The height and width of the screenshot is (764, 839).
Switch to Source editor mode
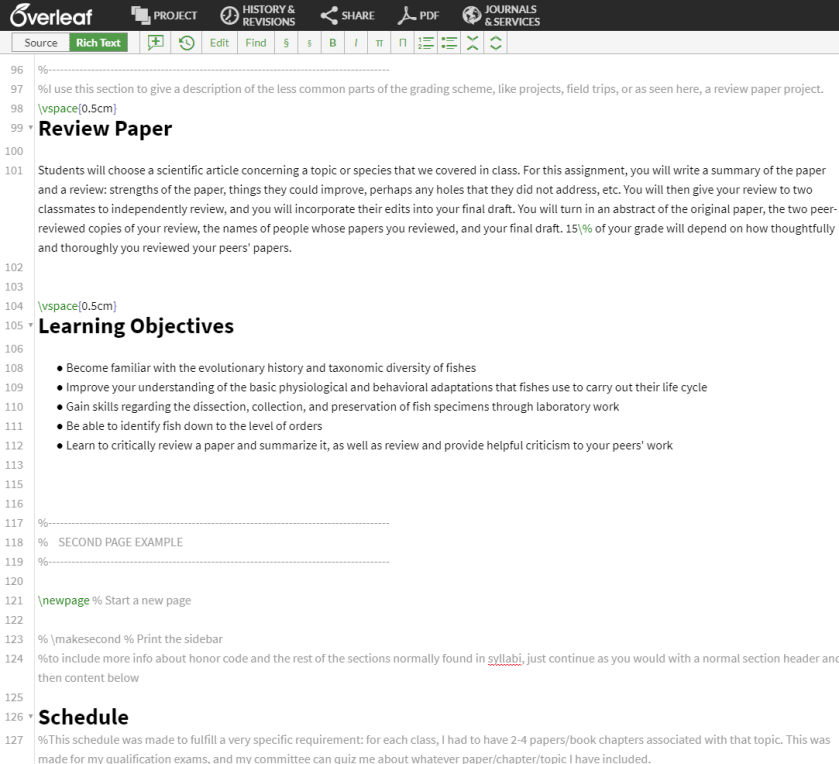click(41, 43)
